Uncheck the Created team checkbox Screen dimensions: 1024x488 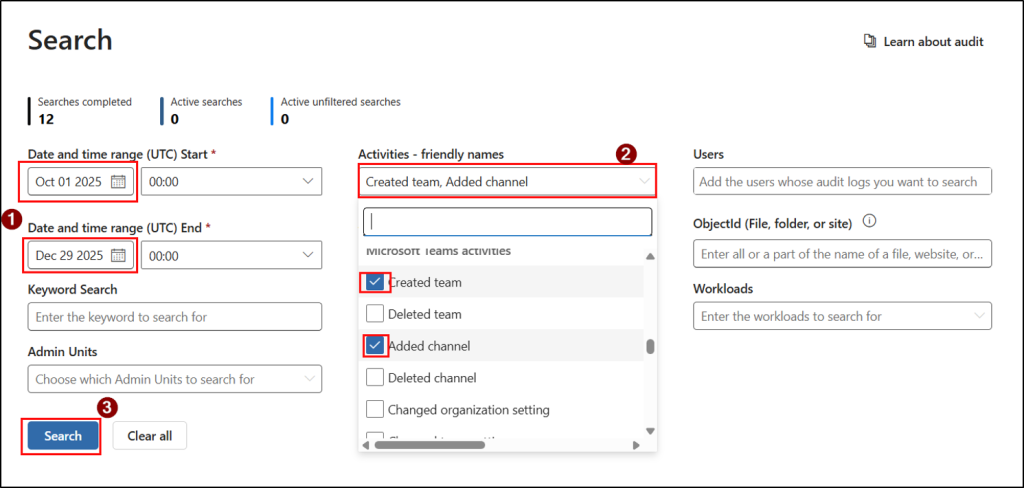[x=375, y=282]
